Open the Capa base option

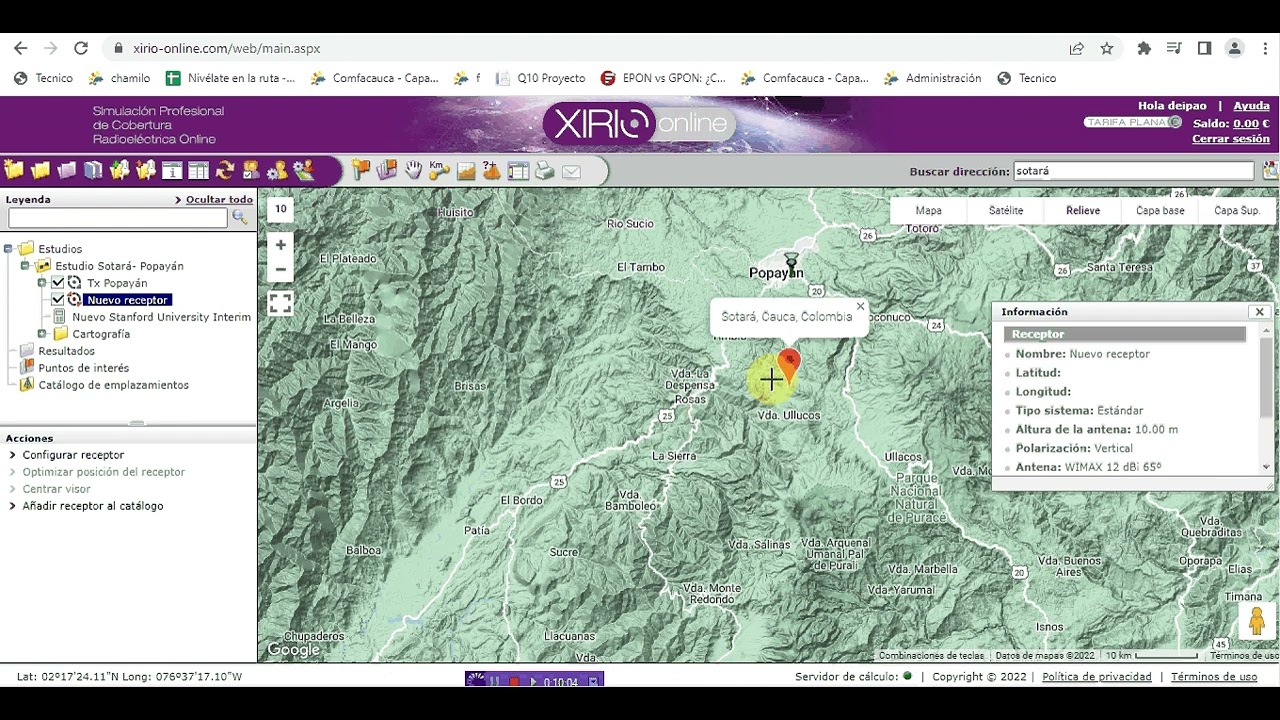point(1160,210)
